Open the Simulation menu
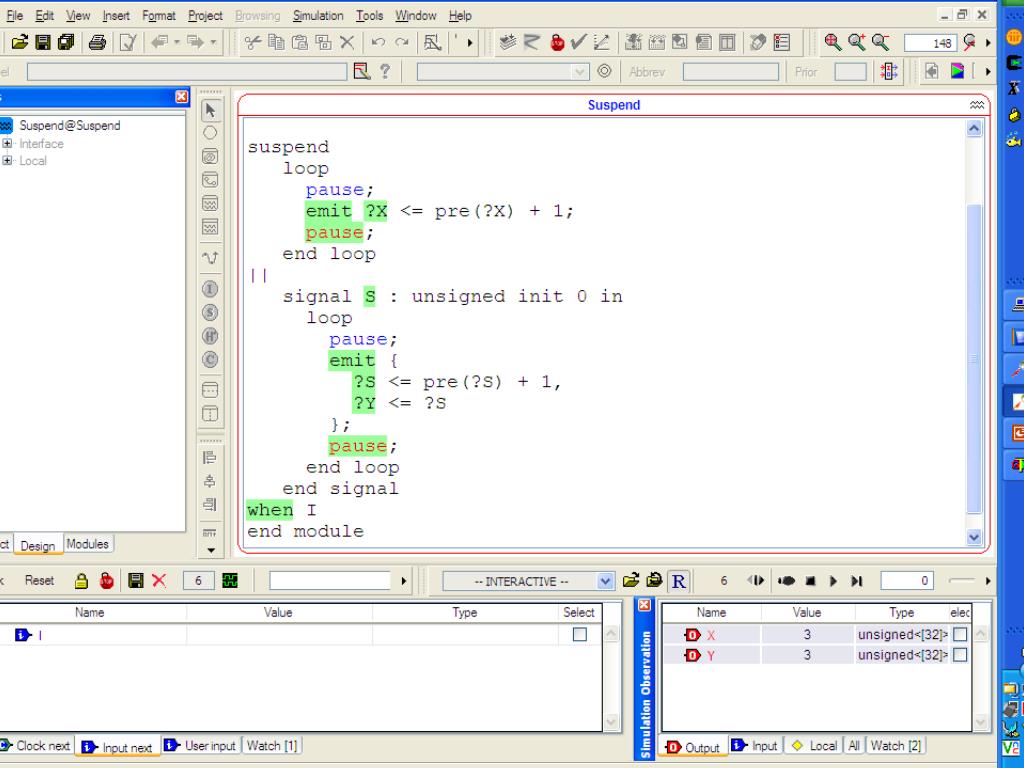 pos(318,16)
